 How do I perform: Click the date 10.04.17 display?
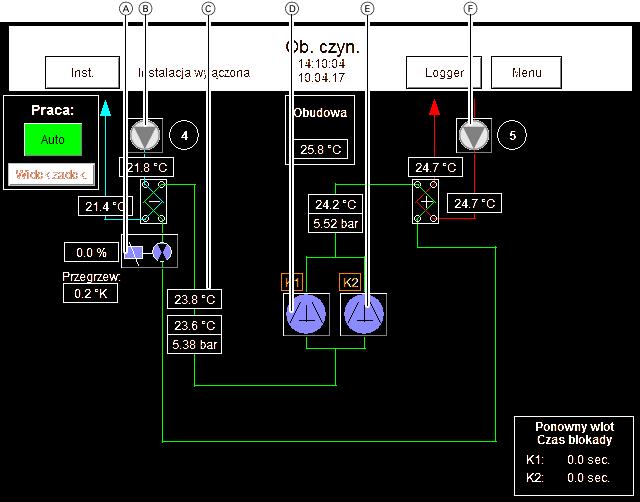tap(321, 78)
